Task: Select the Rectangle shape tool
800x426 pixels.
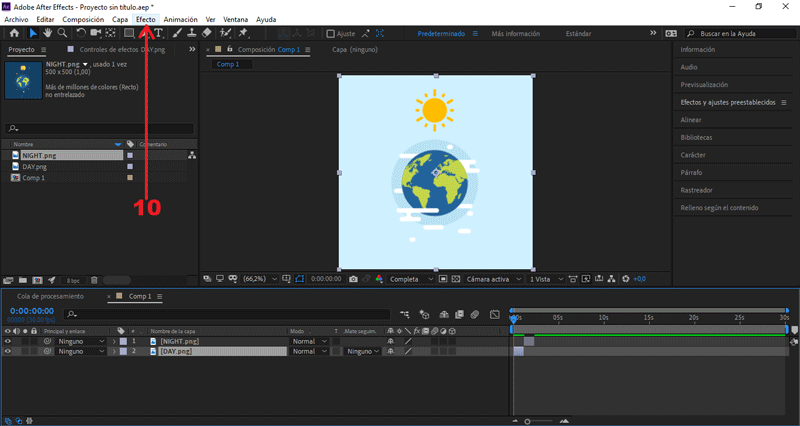Action: 129,33
